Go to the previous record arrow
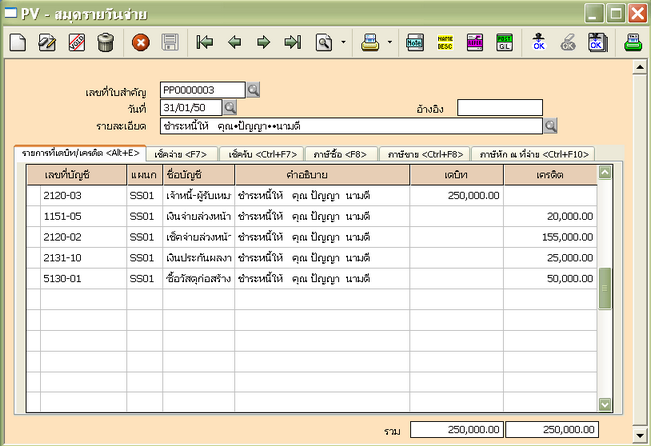The width and height of the screenshot is (651, 446). 235,42
